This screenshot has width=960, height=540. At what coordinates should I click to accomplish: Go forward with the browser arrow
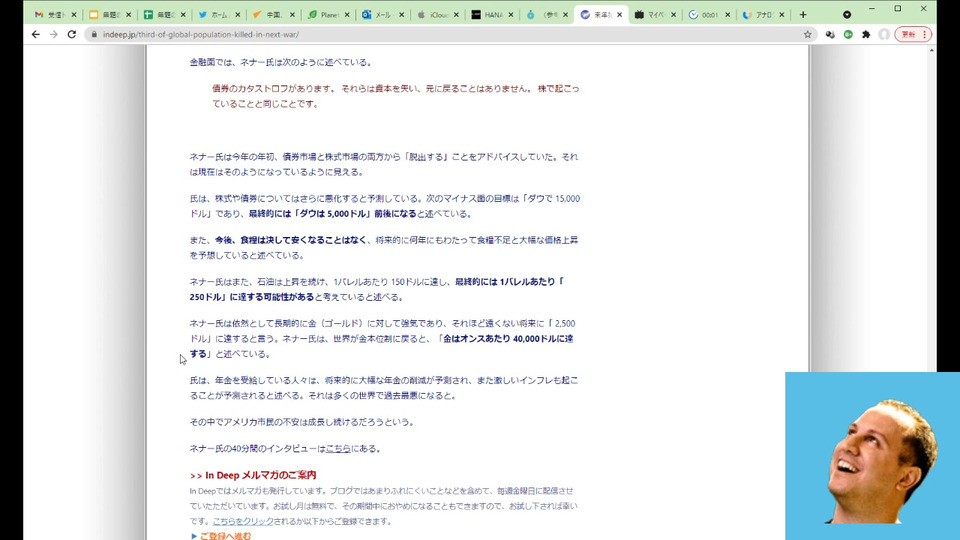(54, 34)
